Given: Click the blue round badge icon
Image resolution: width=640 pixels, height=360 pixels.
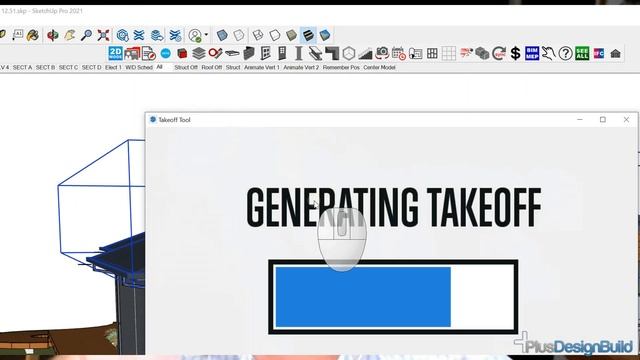Looking at the screenshot, I should pos(165,53).
